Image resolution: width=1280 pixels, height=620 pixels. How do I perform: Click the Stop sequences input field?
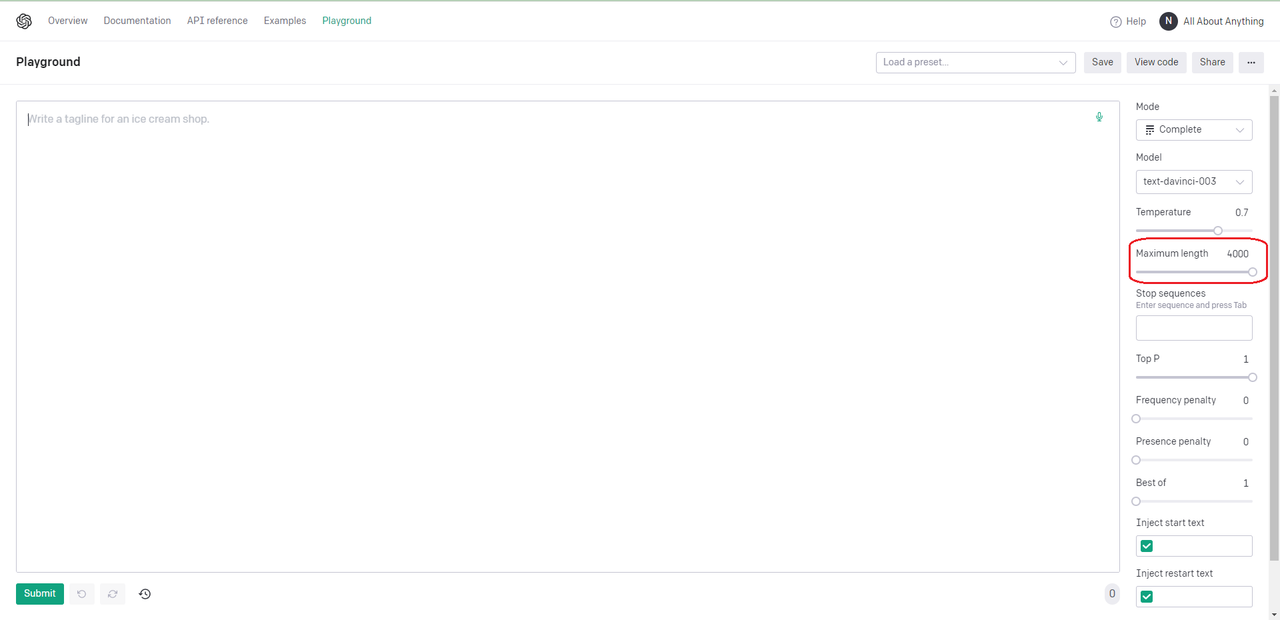[1194, 328]
